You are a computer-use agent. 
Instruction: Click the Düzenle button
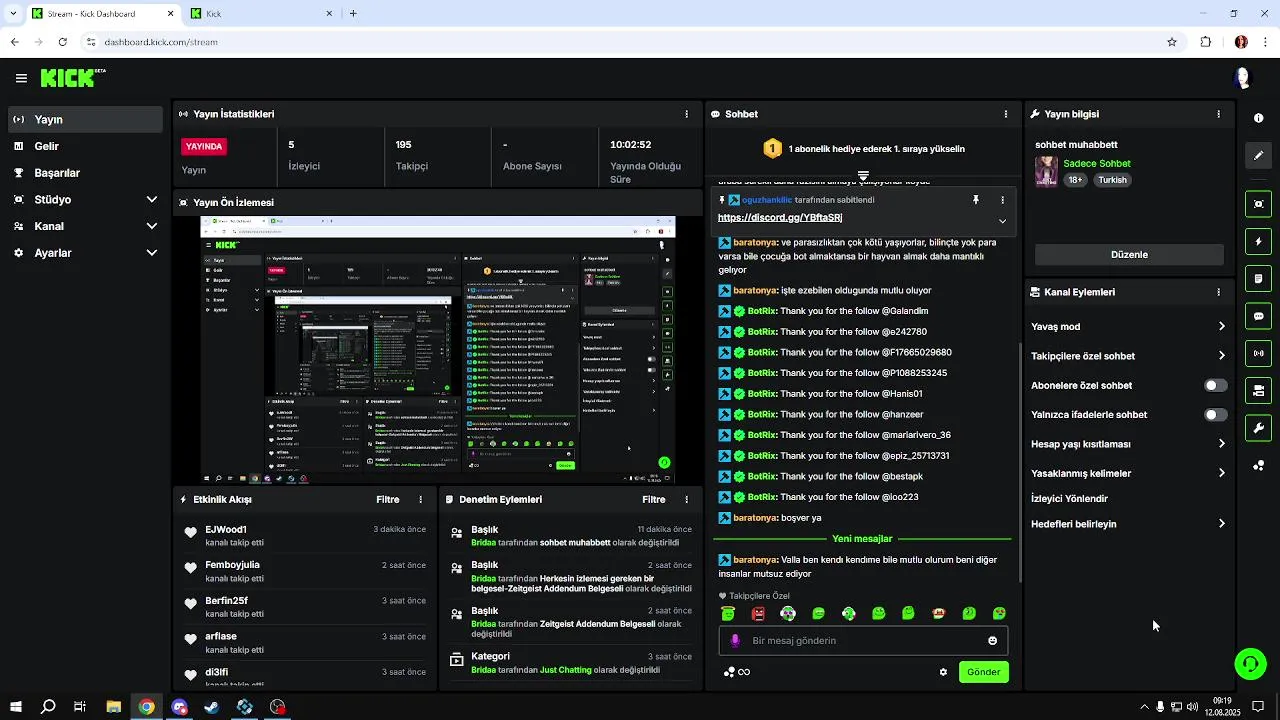pyautogui.click(x=1129, y=254)
